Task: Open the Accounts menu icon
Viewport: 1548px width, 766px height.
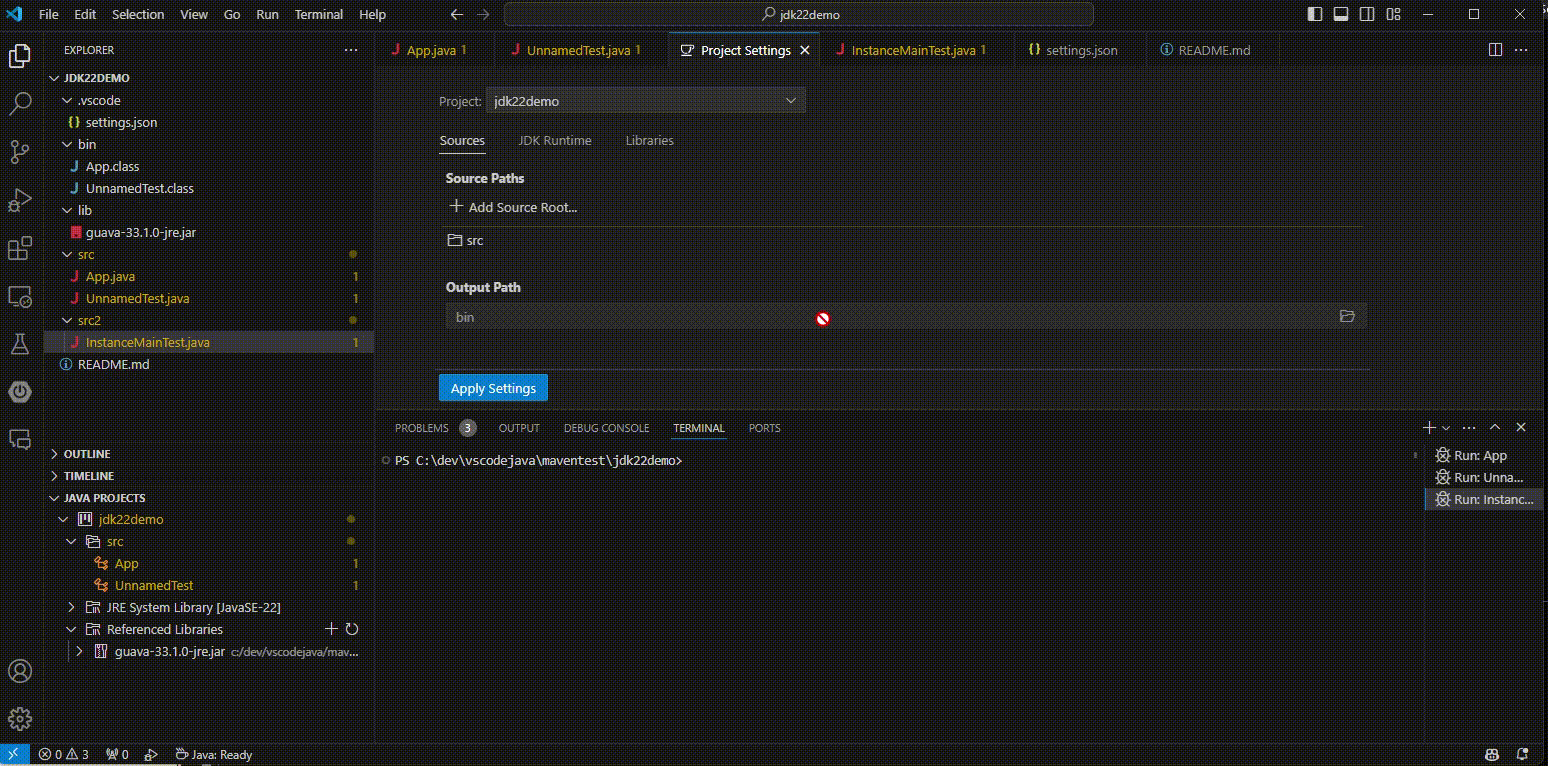Action: click(x=19, y=671)
